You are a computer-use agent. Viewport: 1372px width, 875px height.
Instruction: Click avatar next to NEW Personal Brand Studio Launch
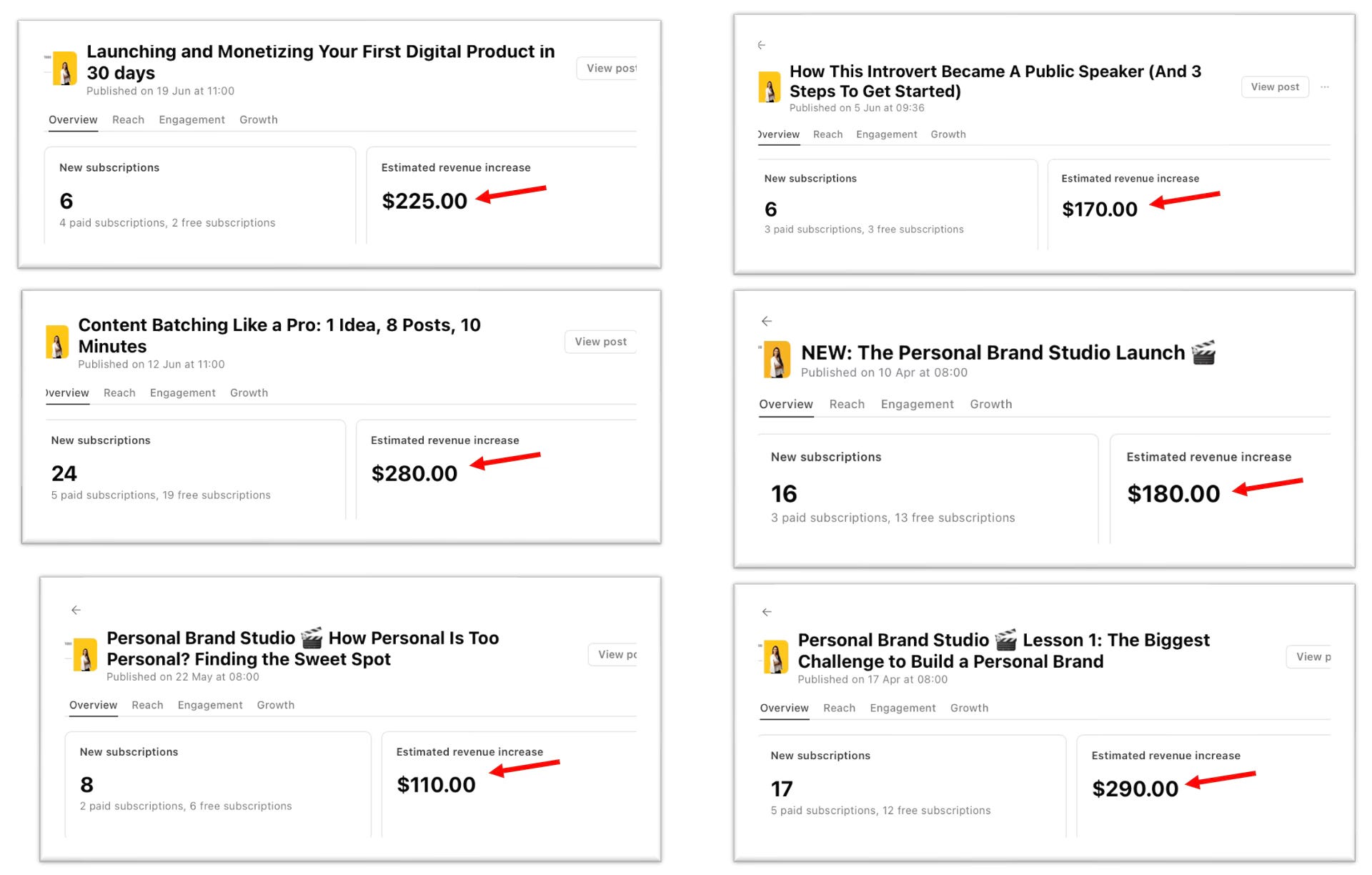pos(777,360)
